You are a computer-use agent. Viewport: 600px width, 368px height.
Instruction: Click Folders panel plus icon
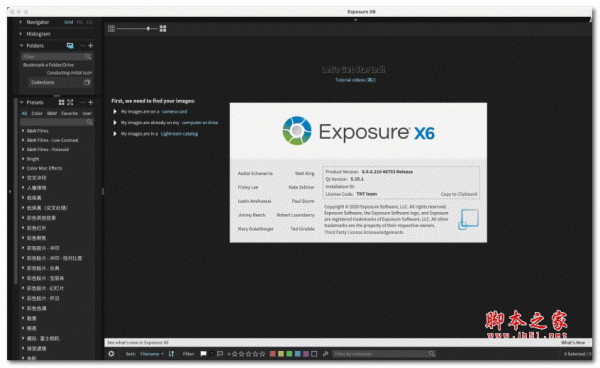pyautogui.click(x=91, y=46)
